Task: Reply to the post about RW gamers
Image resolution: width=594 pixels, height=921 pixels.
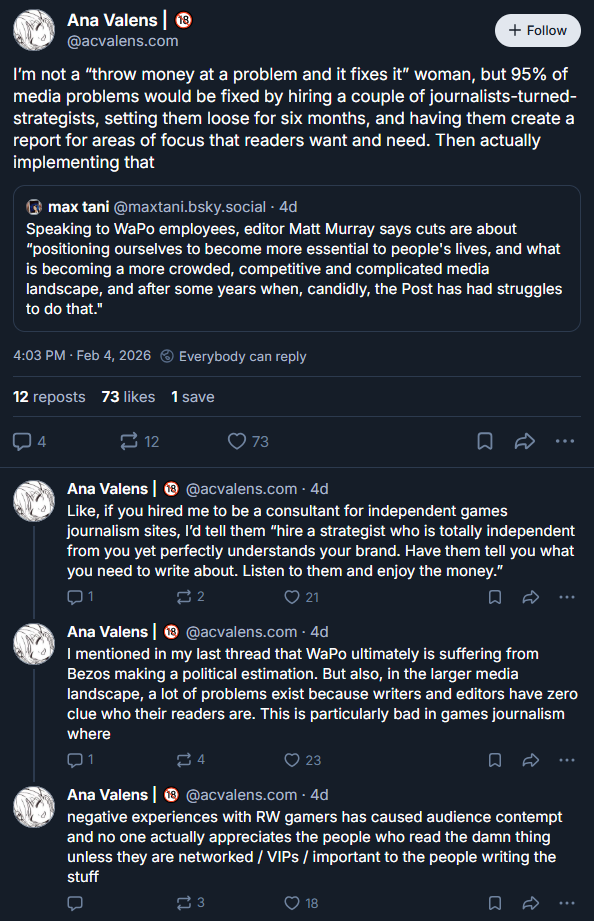Action: tap(75, 903)
